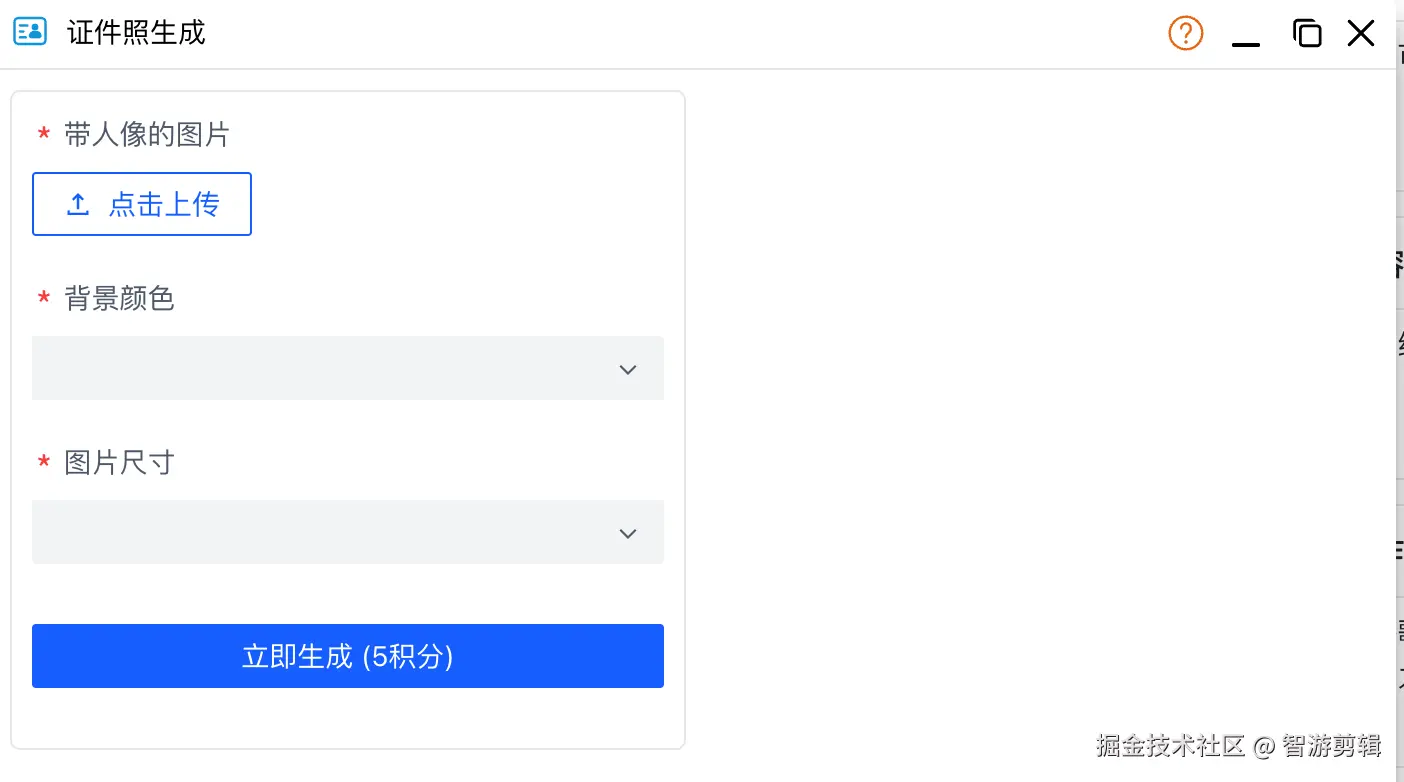Click the upload arrow icon beside 点击上传
This screenshot has width=1404, height=782.
pos(77,205)
